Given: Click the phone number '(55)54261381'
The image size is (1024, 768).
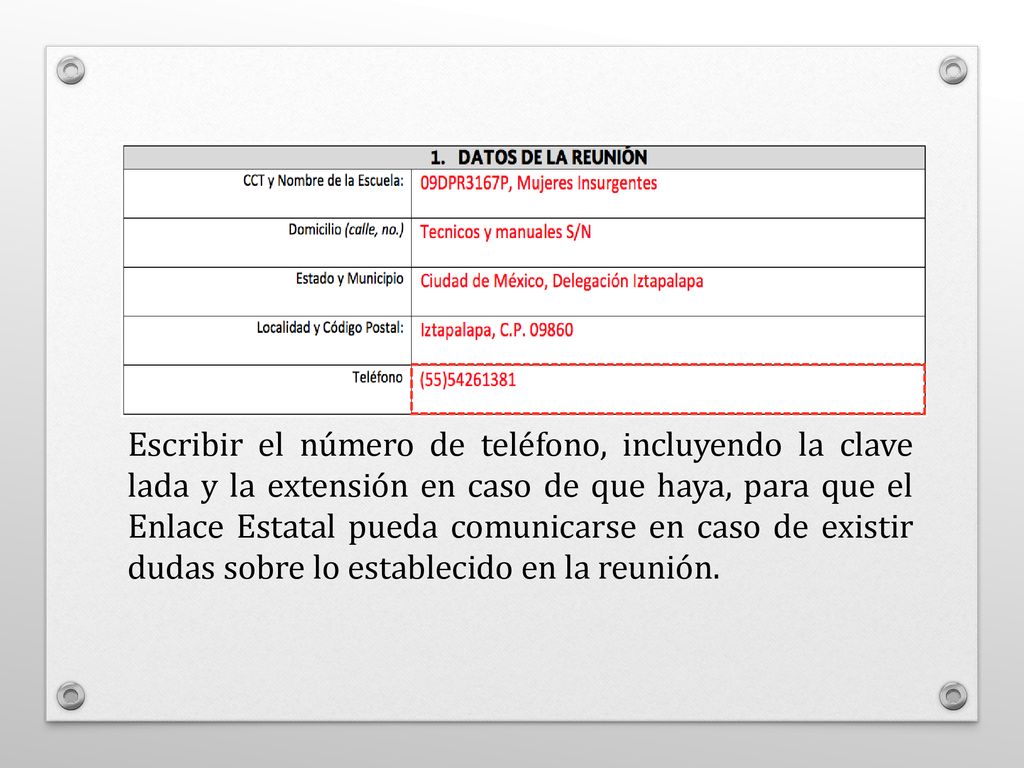Looking at the screenshot, I should click(468, 379).
